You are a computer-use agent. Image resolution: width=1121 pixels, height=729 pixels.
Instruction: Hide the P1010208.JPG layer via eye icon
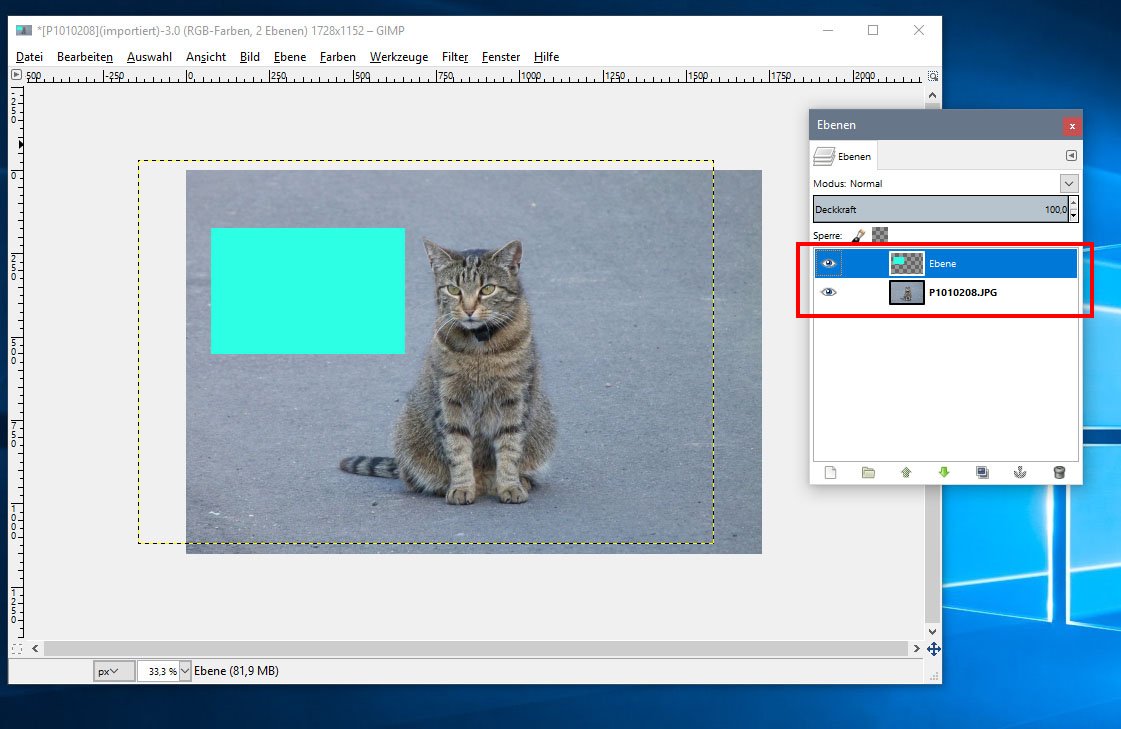click(x=828, y=292)
